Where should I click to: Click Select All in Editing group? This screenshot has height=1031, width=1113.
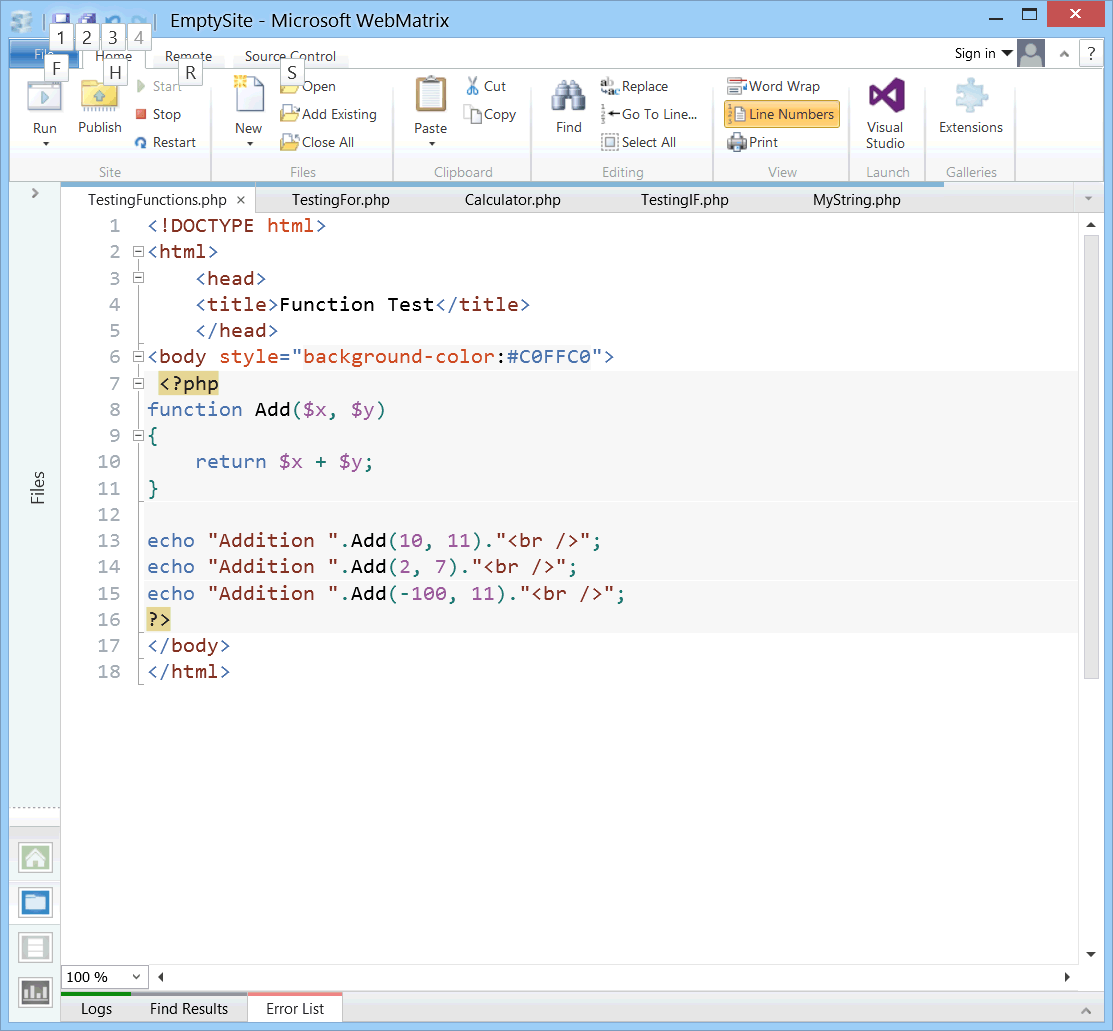638,142
